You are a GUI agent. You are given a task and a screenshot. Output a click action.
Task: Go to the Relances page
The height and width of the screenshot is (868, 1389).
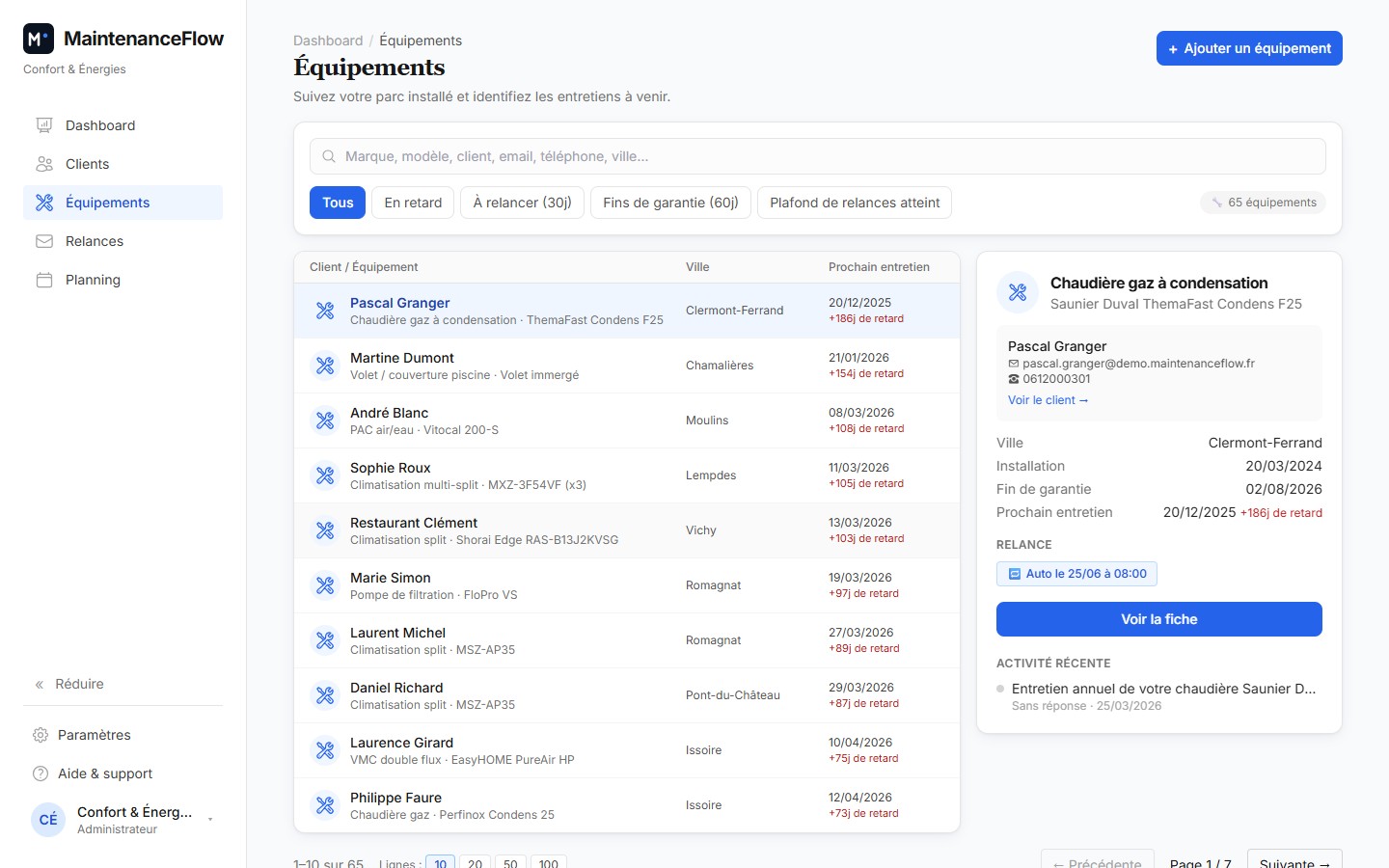(123, 241)
